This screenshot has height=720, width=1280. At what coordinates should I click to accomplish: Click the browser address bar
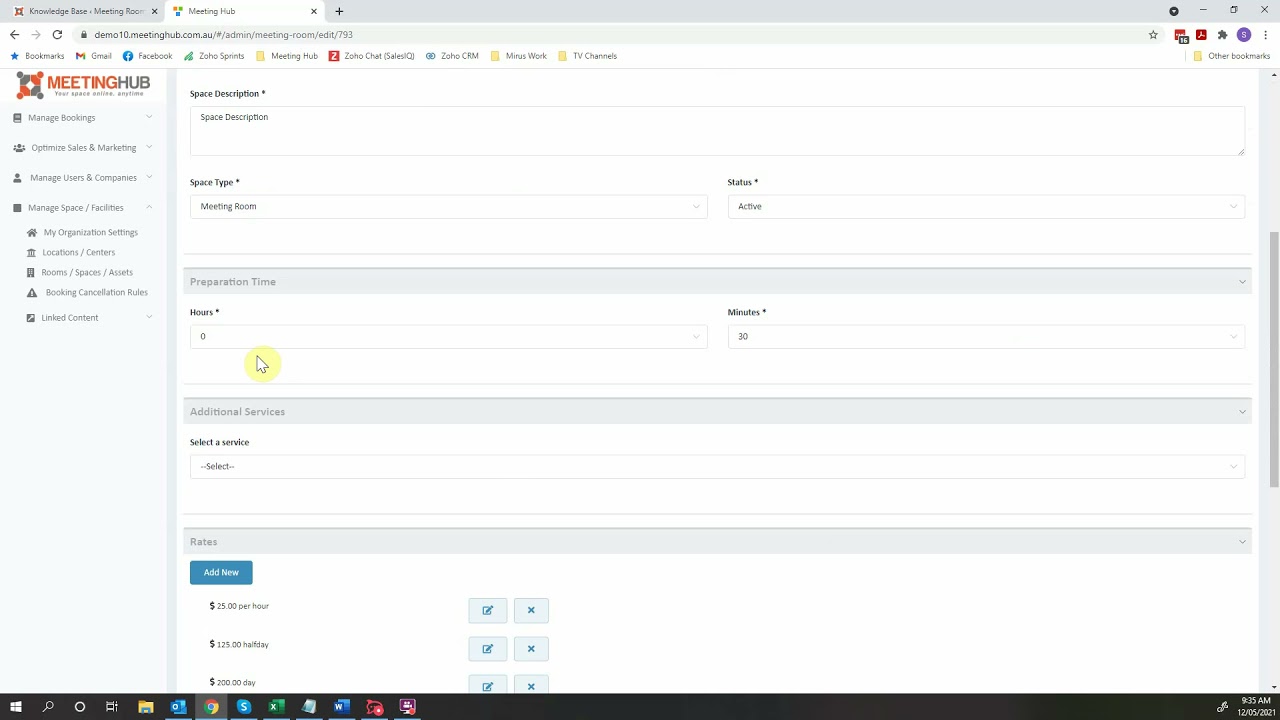(x=610, y=34)
